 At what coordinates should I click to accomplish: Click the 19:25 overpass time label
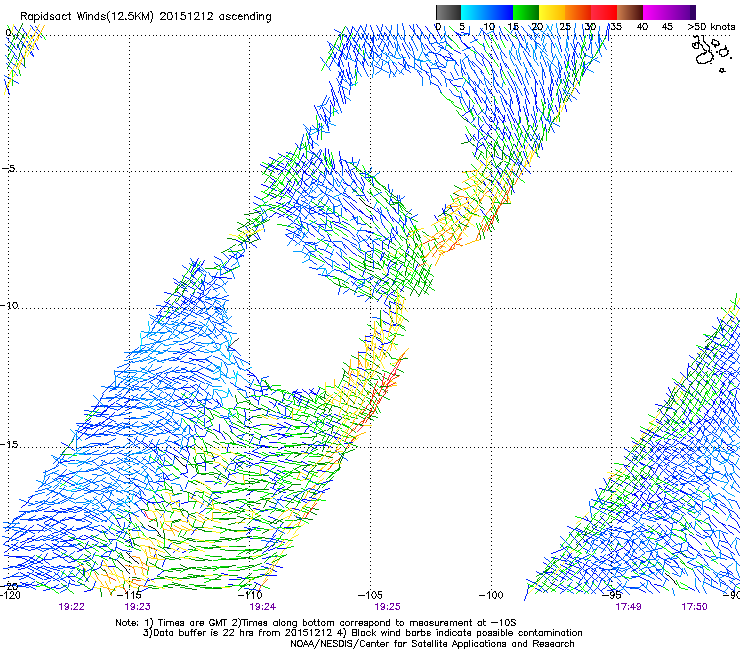click(387, 607)
